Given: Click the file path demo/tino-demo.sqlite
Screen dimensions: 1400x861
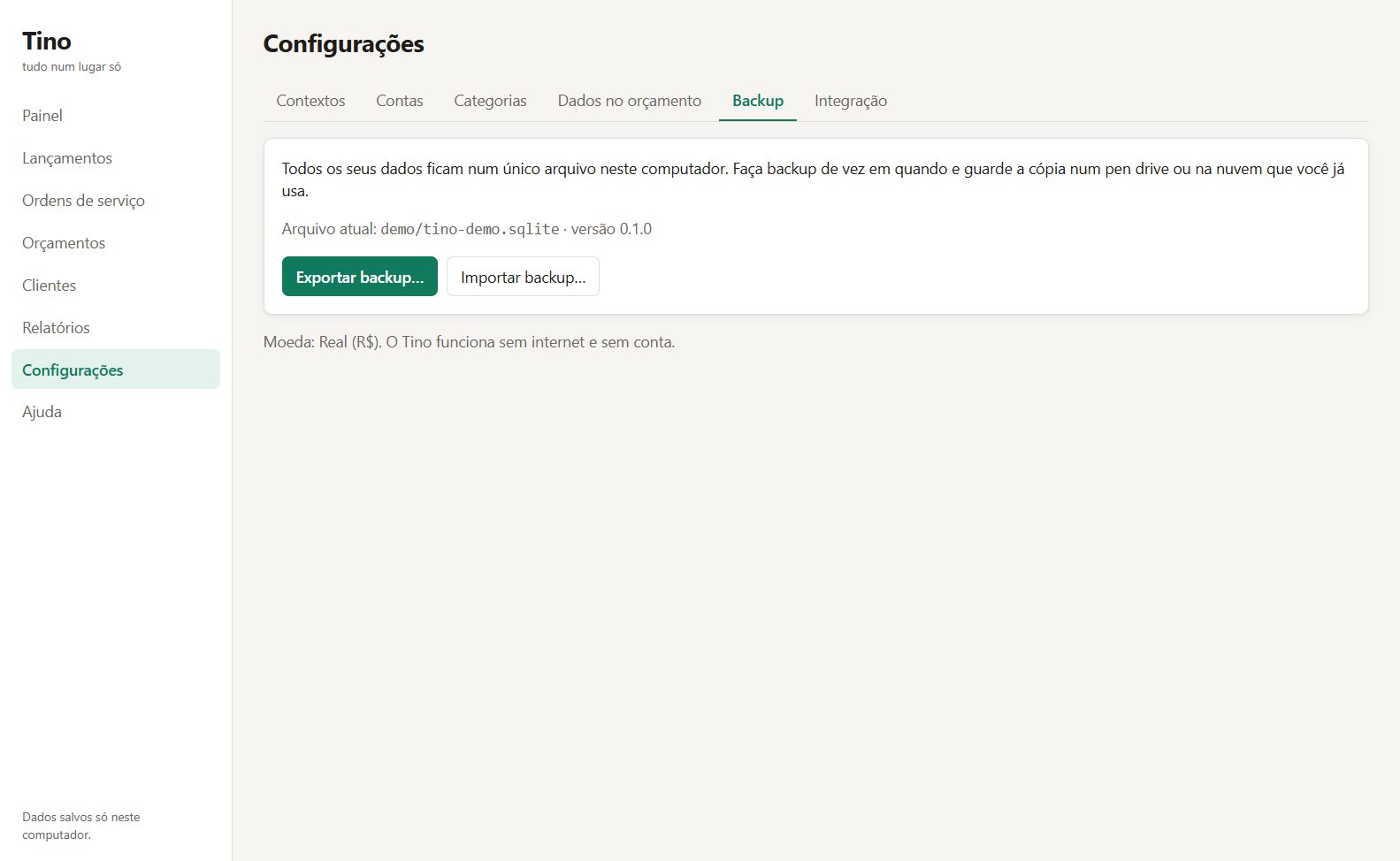Looking at the screenshot, I should 470,229.
